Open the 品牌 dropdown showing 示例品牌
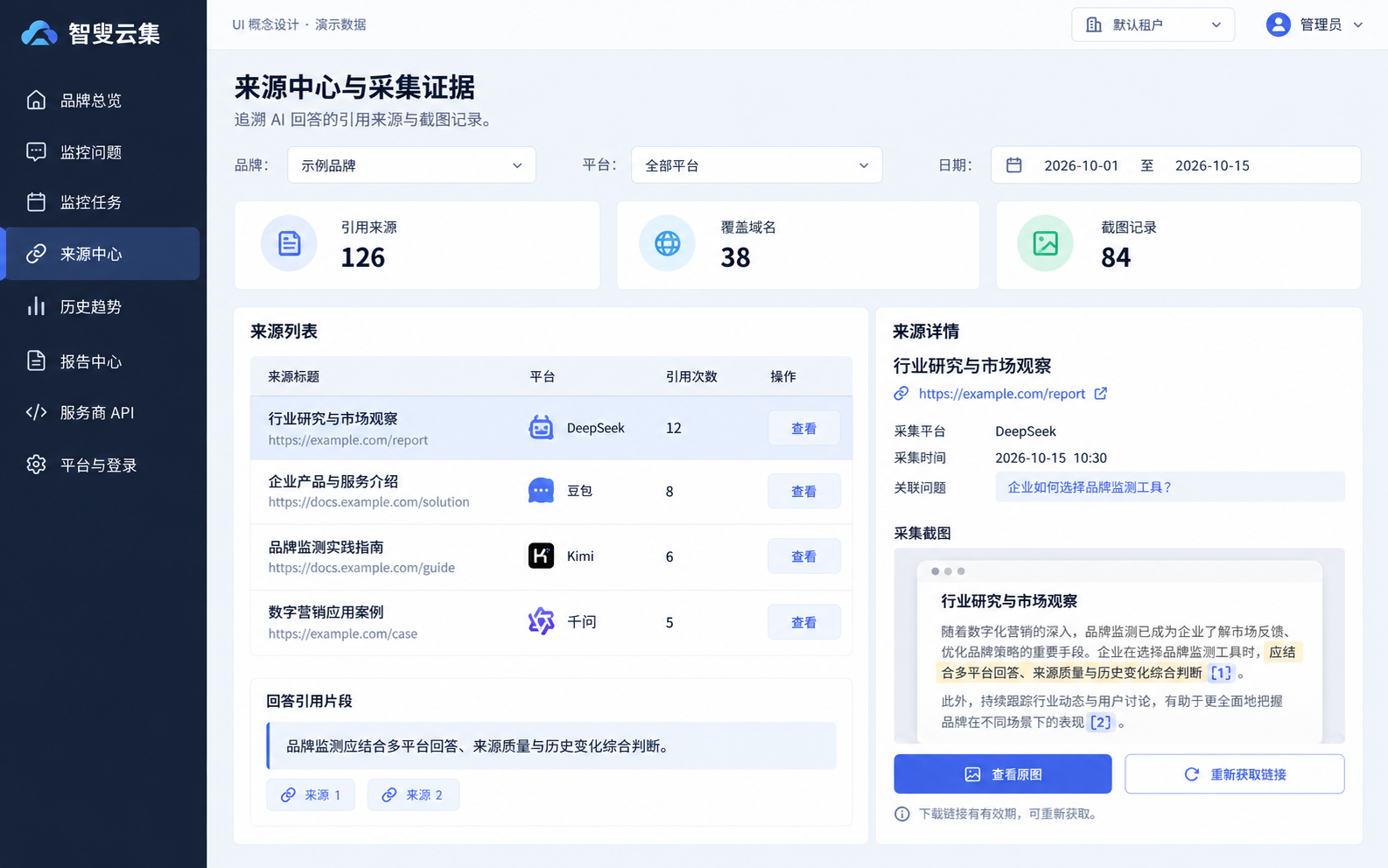 coord(411,165)
